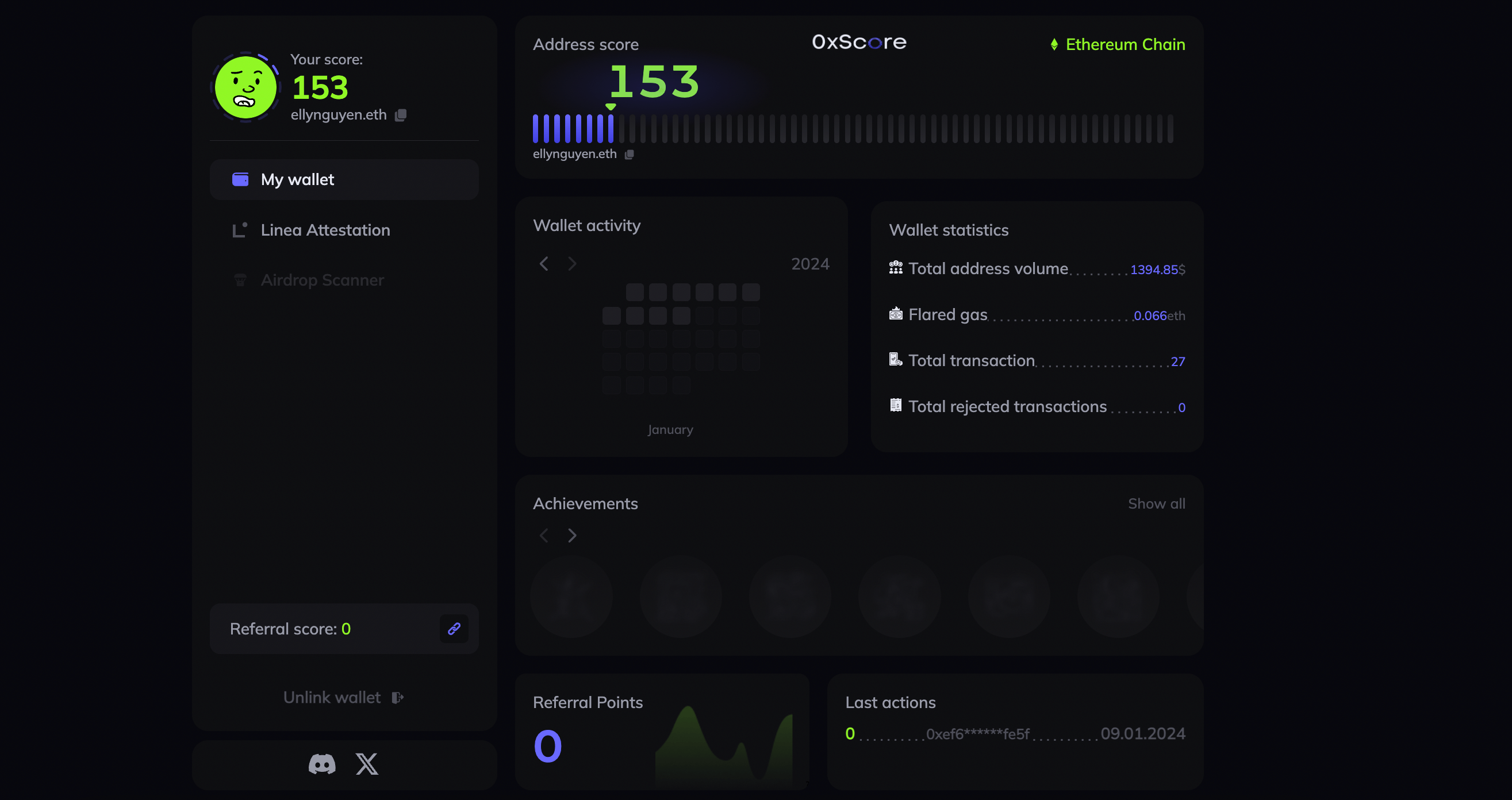Open Ethereum Chain network selector
Viewport: 1512px width, 800px height.
(1118, 45)
